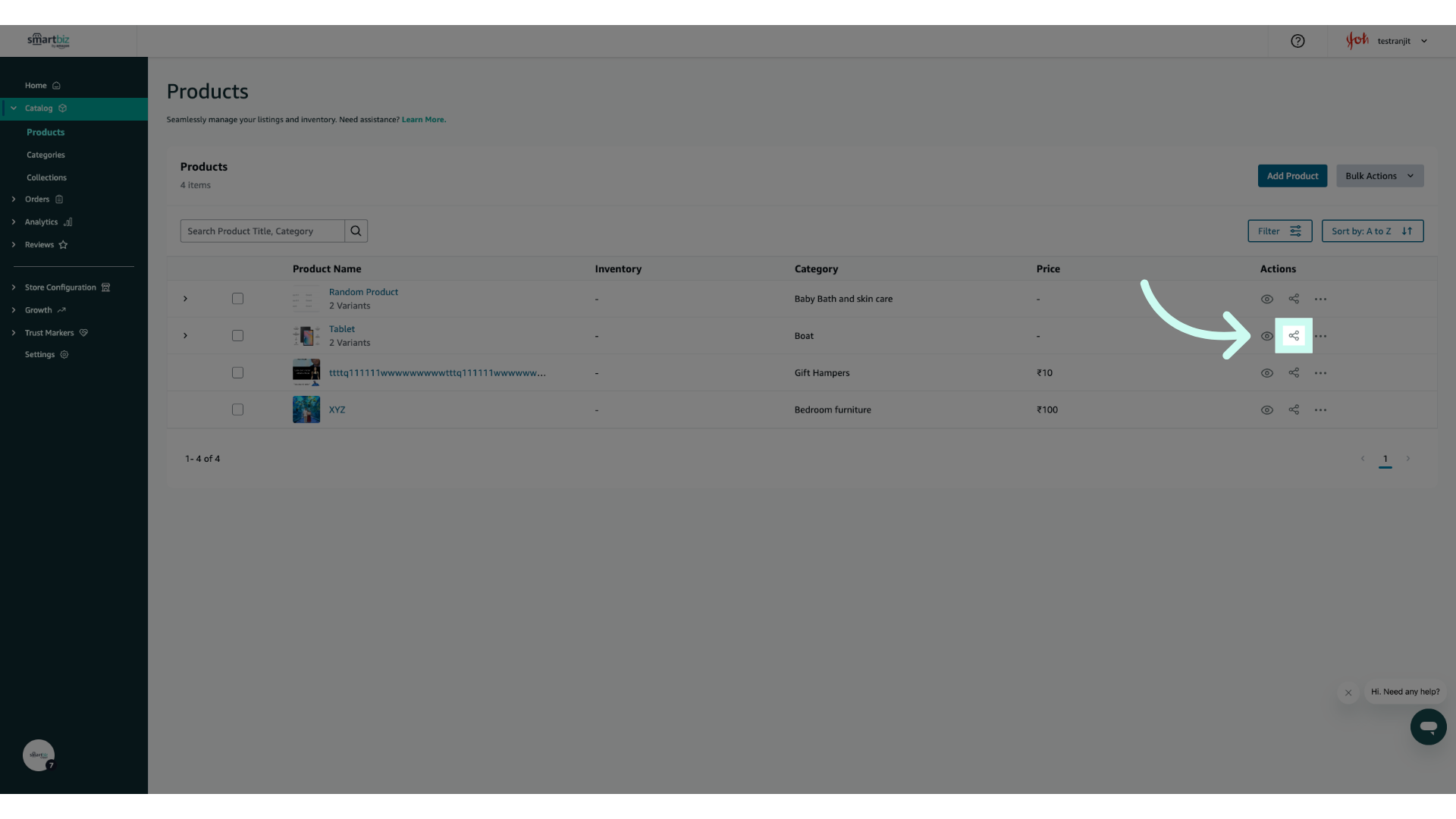Share the Gift Hampers product

[1294, 373]
